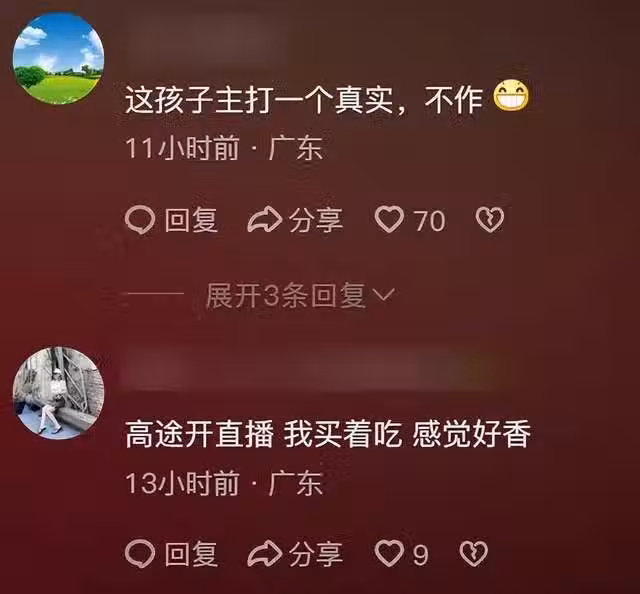640x594 pixels.
Task: Tap the comment text 高途开直播 我买着吃
Action: [264, 434]
